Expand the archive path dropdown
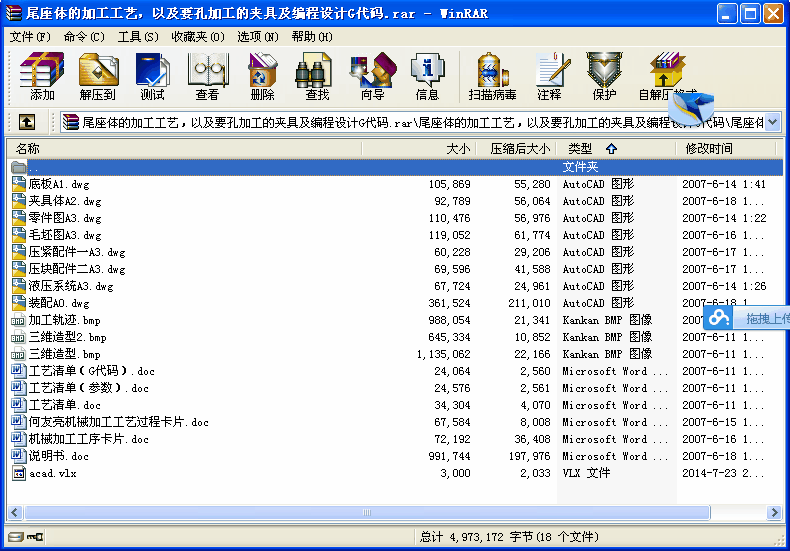 (x=772, y=122)
